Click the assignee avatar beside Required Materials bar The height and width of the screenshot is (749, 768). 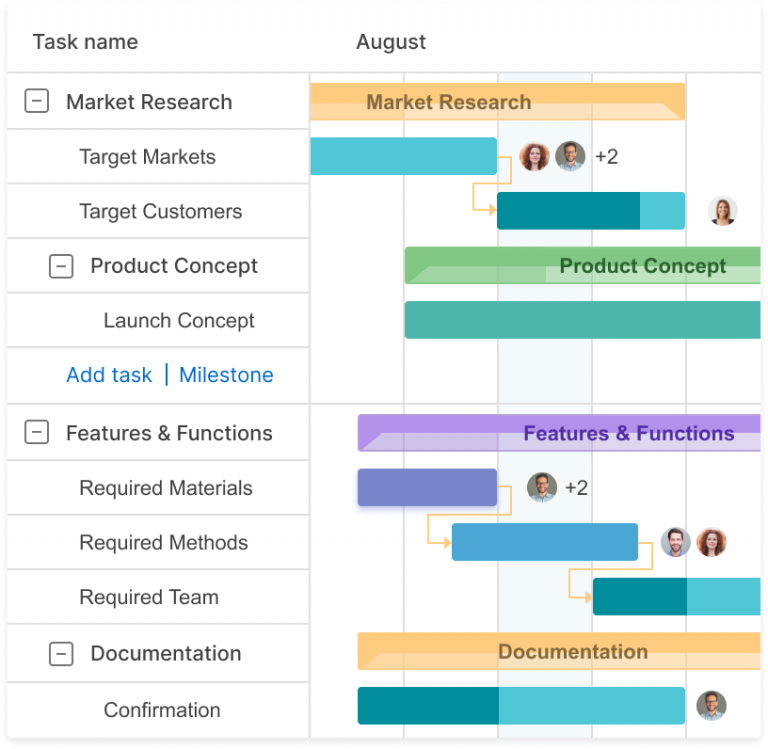(541, 488)
